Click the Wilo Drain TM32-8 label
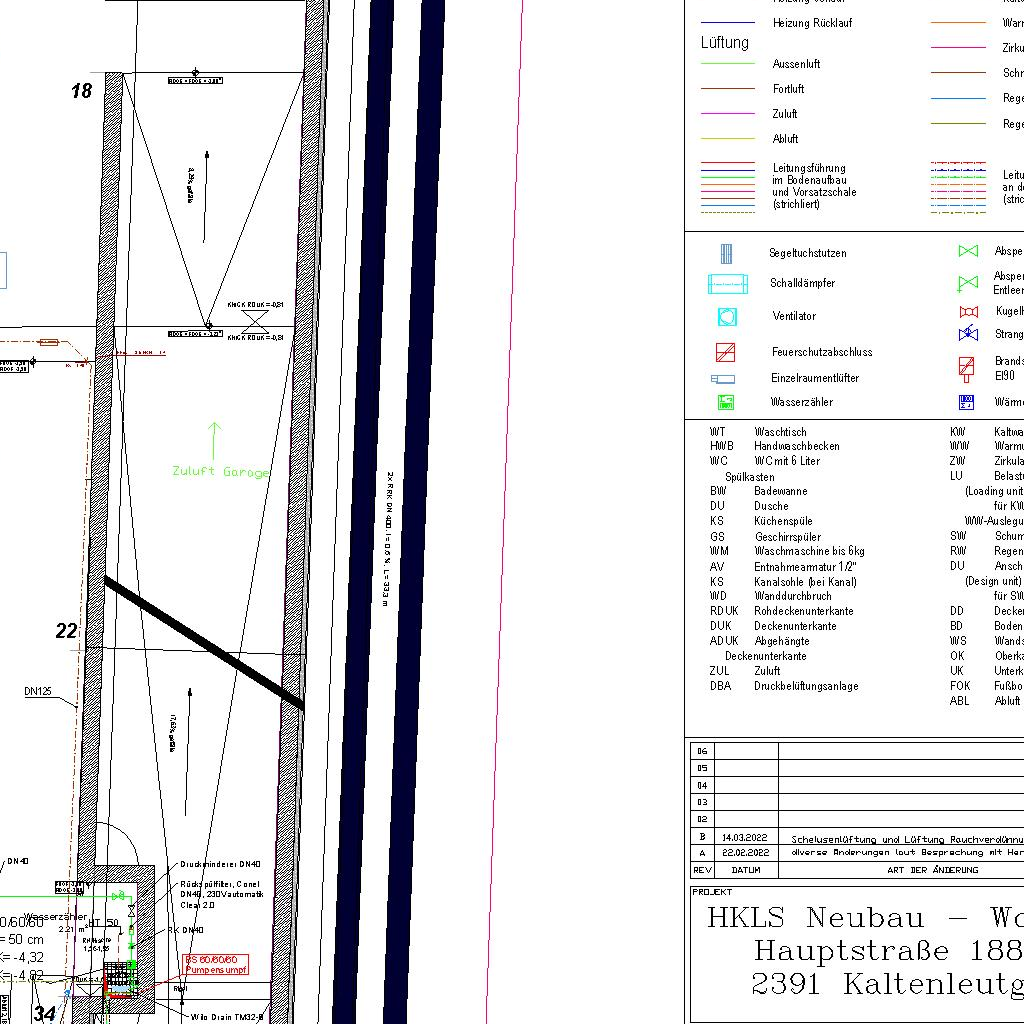Image resolution: width=1024 pixels, height=1024 pixels. 226,1016
